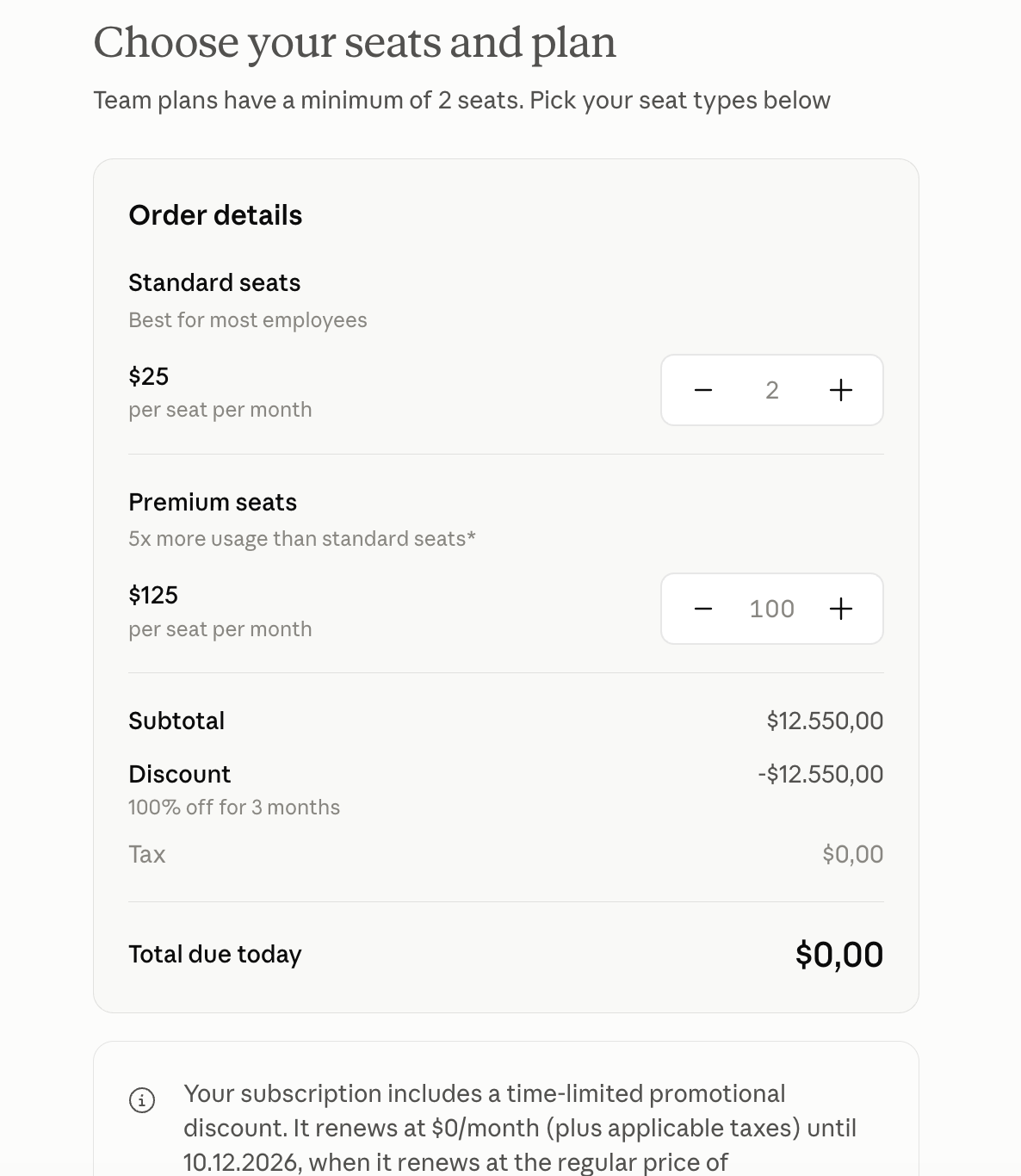Click the Tax amount $0,00
The height and width of the screenshot is (1176, 1021).
coord(852,854)
